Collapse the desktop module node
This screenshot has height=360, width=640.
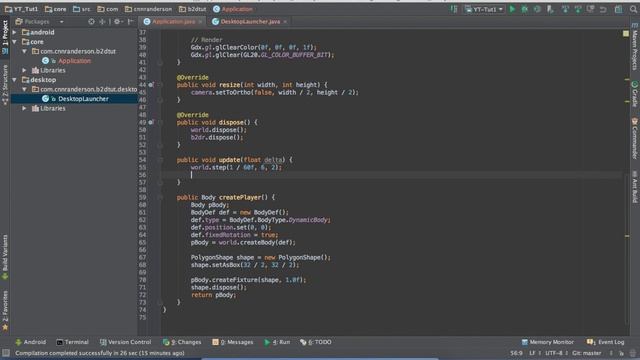(15, 80)
